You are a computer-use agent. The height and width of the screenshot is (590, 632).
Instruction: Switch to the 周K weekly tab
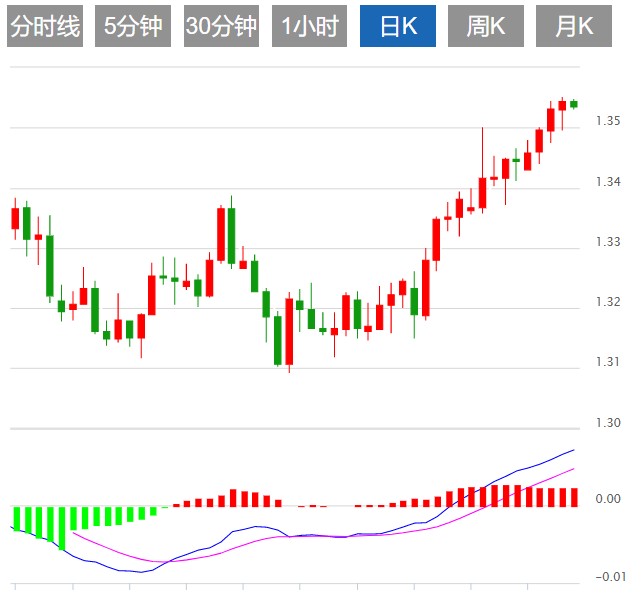tap(486, 26)
